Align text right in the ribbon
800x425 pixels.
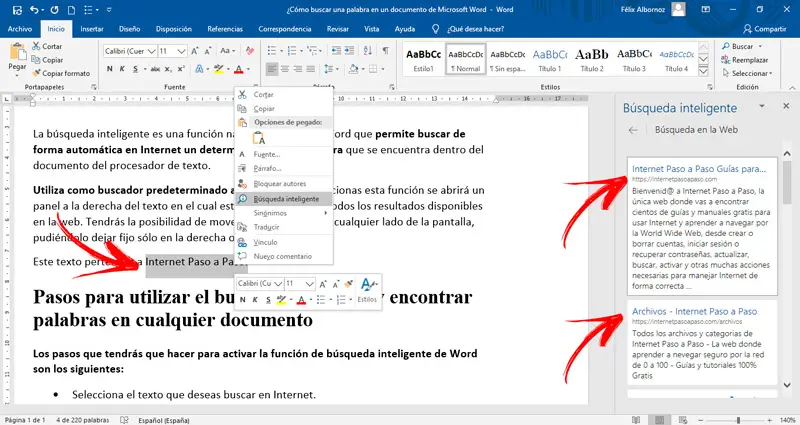(x=297, y=69)
